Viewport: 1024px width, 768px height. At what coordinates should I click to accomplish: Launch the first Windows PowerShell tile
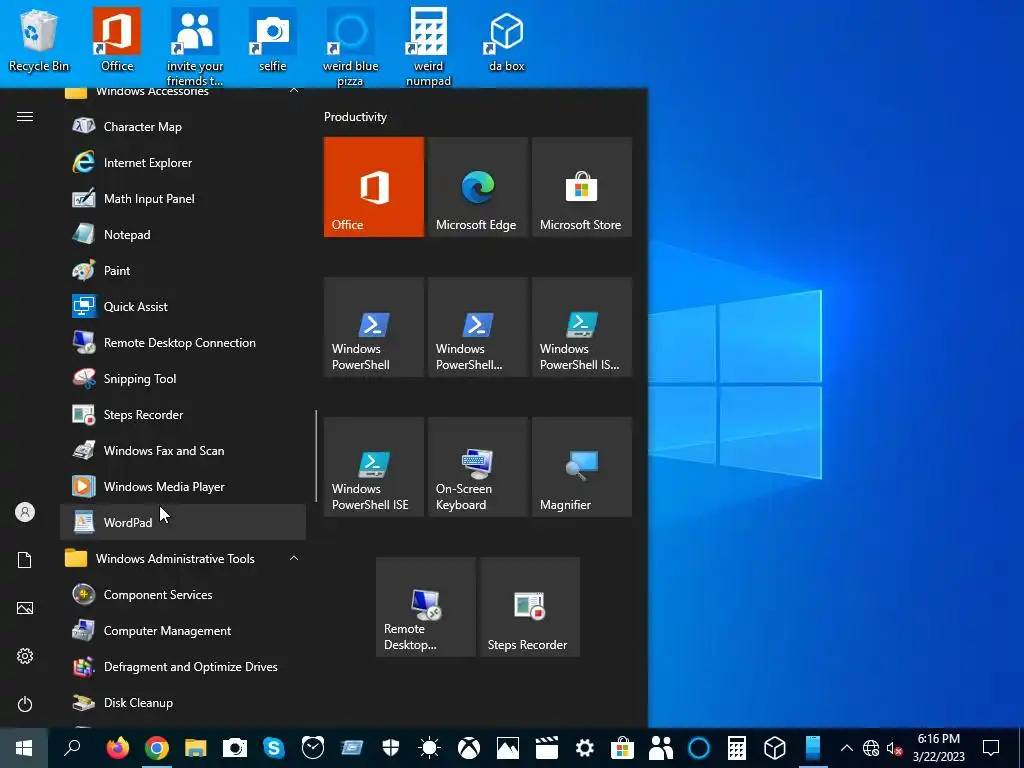point(374,327)
